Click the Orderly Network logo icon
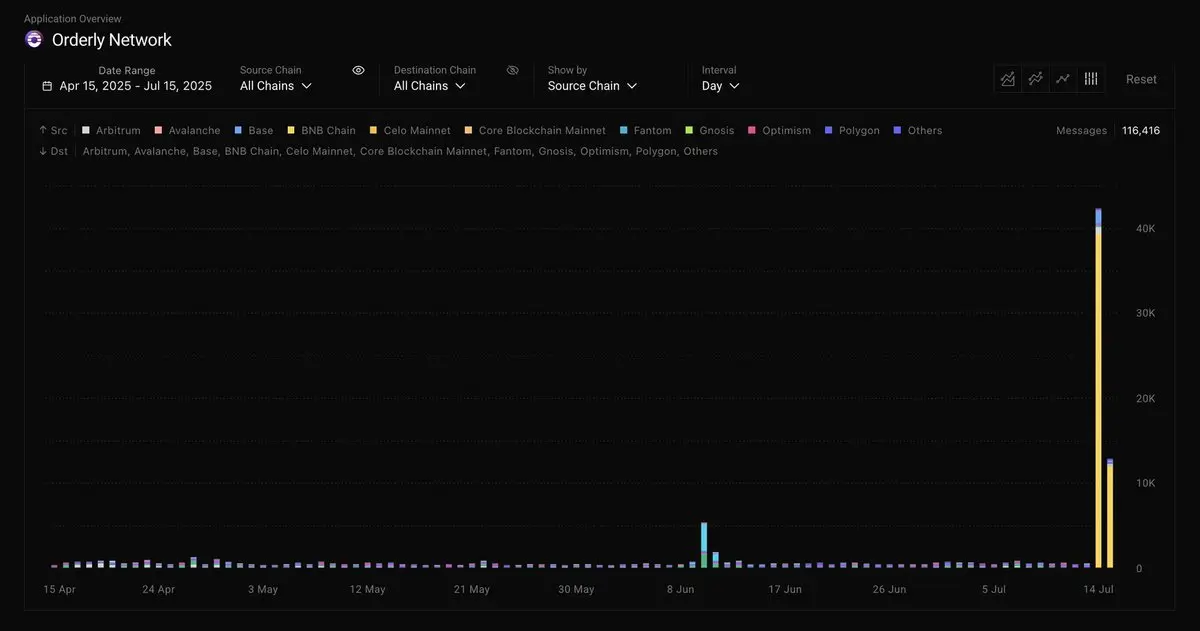 pos(34,40)
